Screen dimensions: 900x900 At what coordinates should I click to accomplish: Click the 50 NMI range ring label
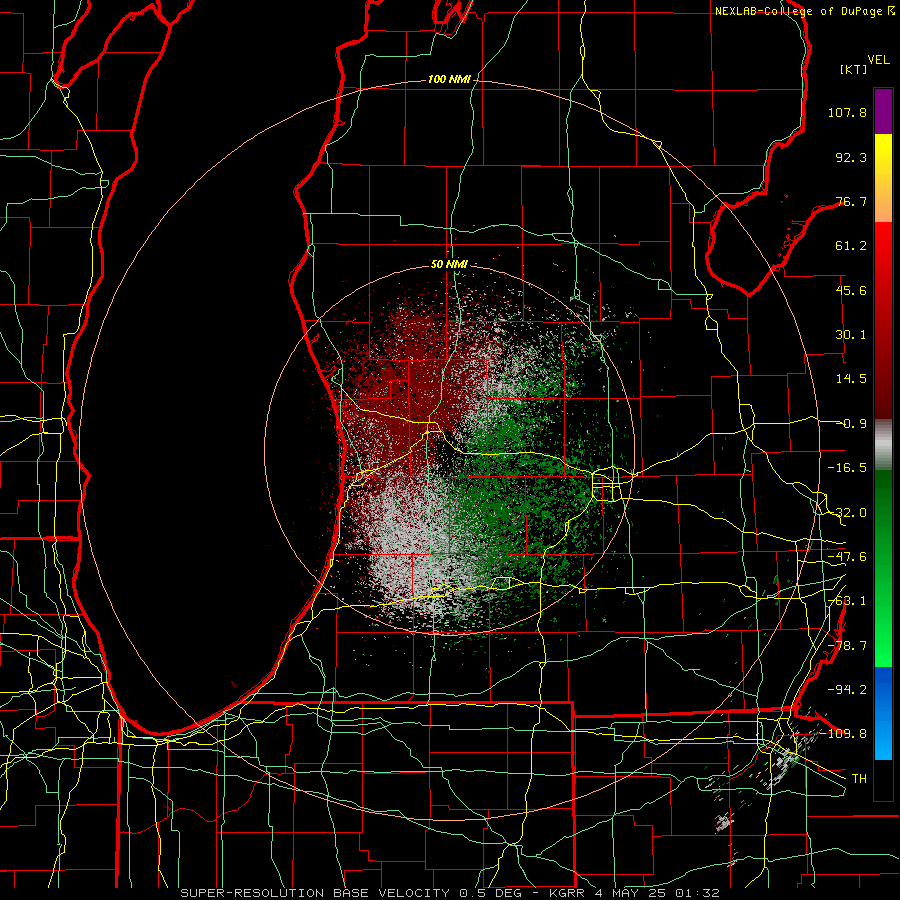[449, 265]
